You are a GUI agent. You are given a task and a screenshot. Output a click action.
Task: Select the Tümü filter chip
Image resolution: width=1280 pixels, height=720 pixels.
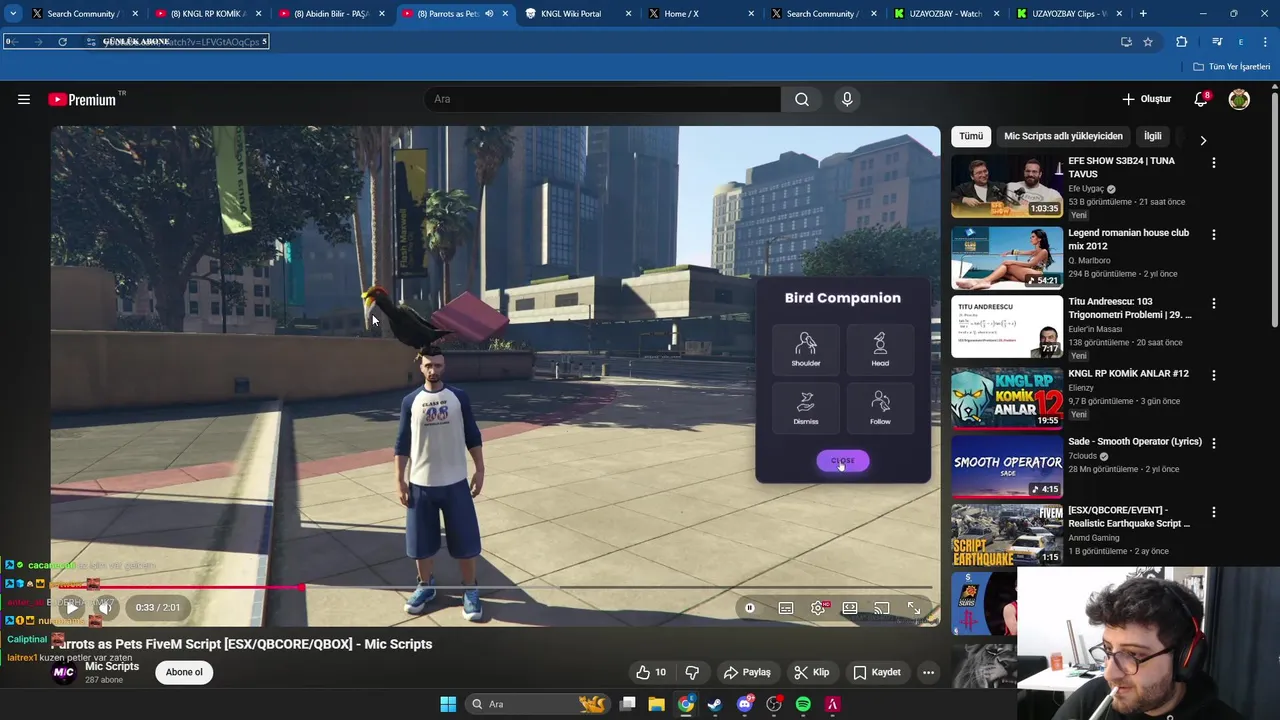(x=971, y=136)
